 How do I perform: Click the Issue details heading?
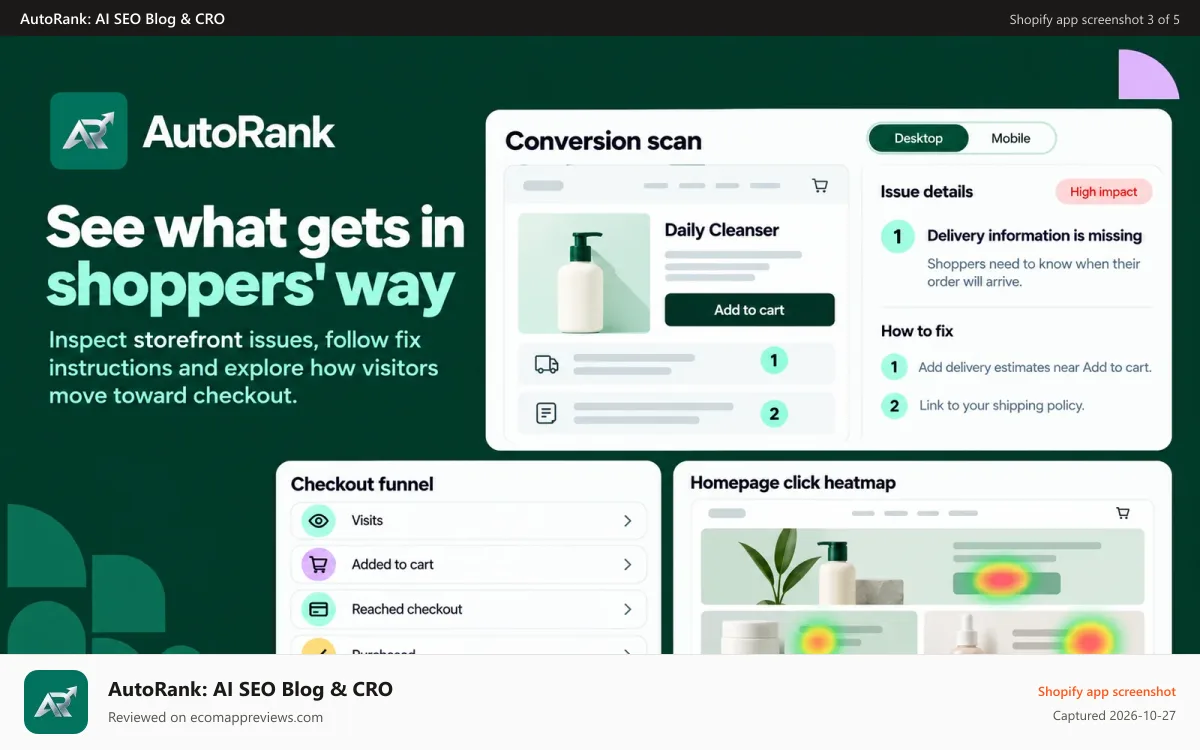(927, 192)
